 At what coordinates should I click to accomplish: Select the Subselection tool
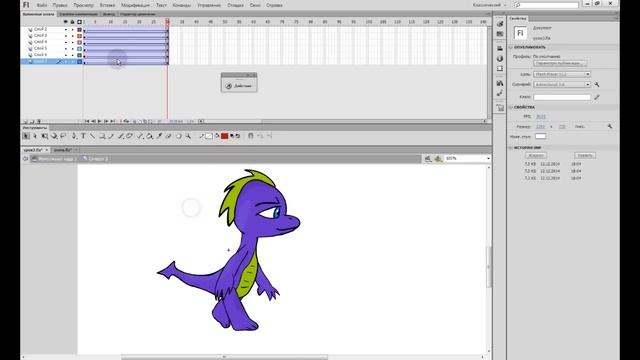tap(35, 136)
